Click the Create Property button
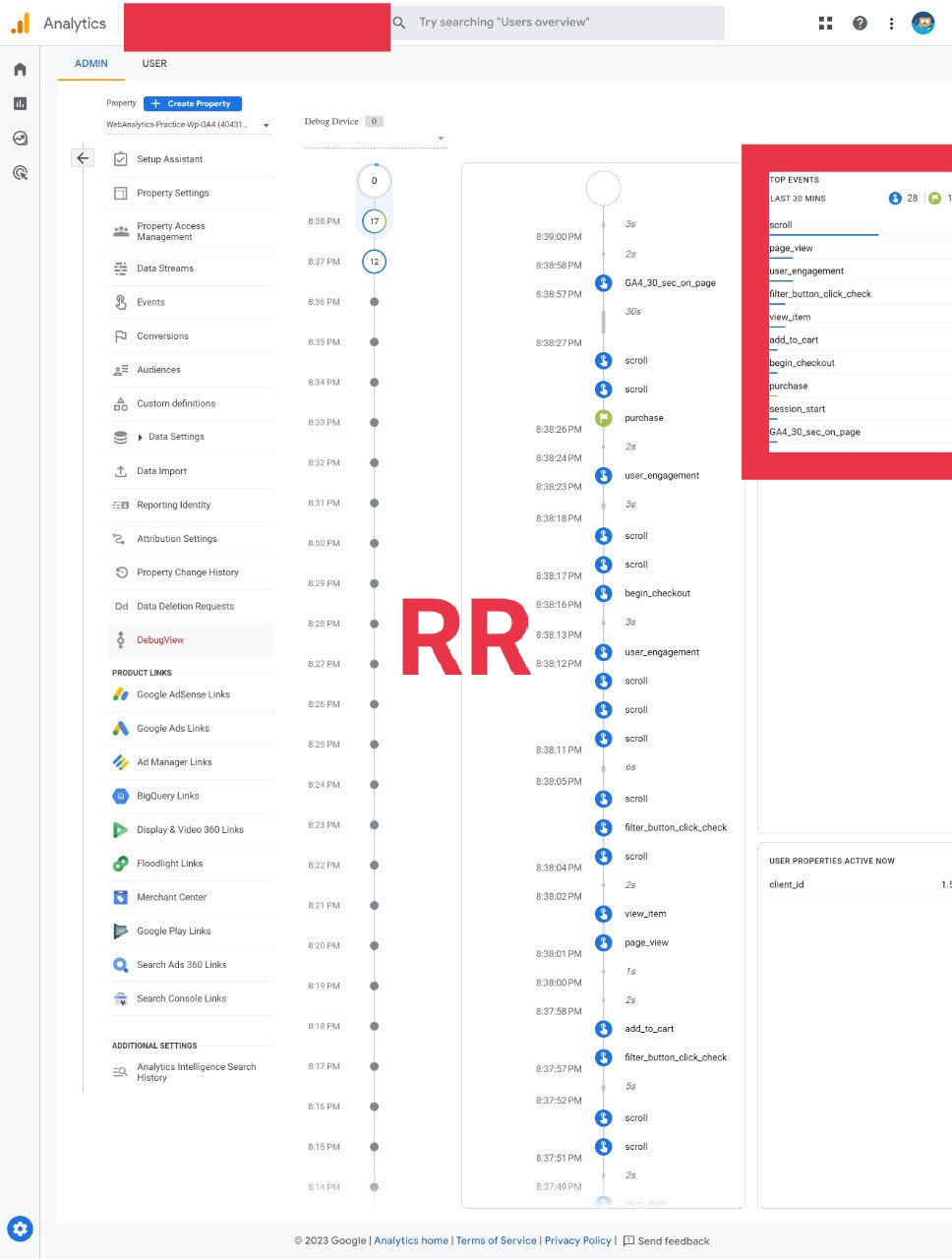 click(x=192, y=103)
